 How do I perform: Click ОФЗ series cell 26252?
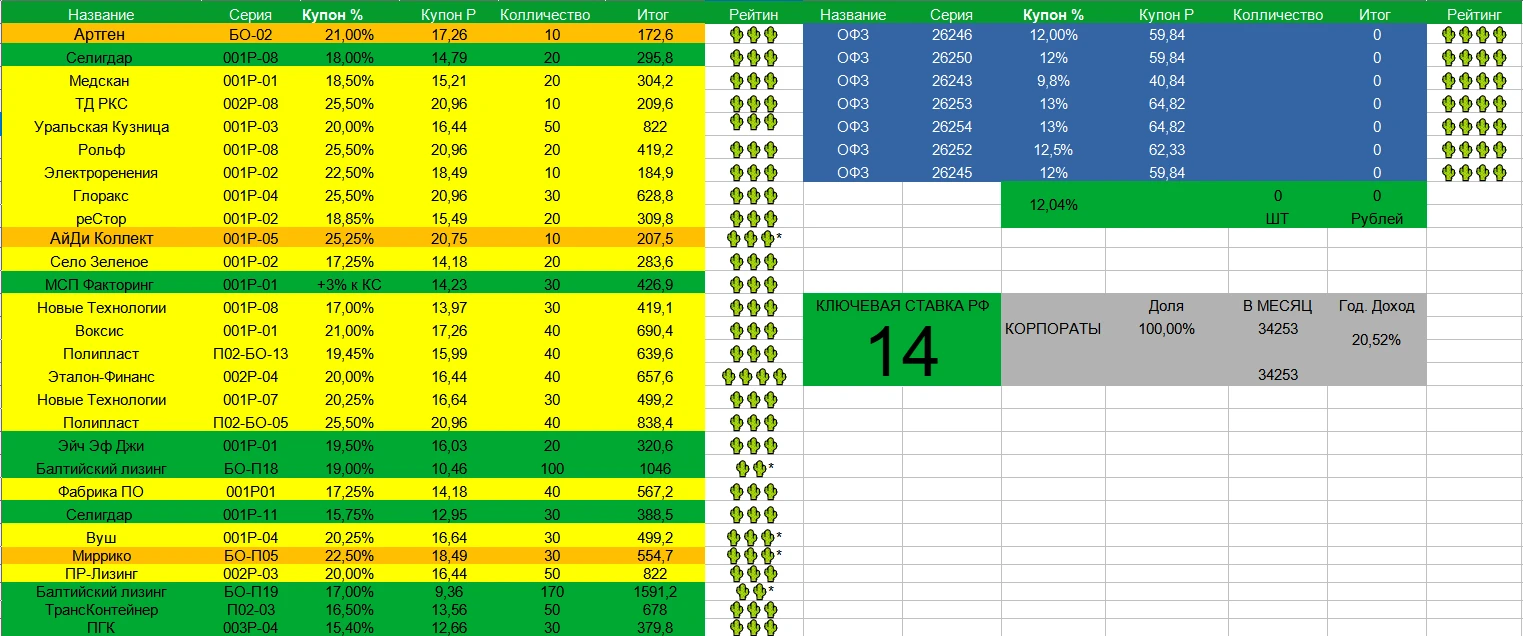coord(950,150)
